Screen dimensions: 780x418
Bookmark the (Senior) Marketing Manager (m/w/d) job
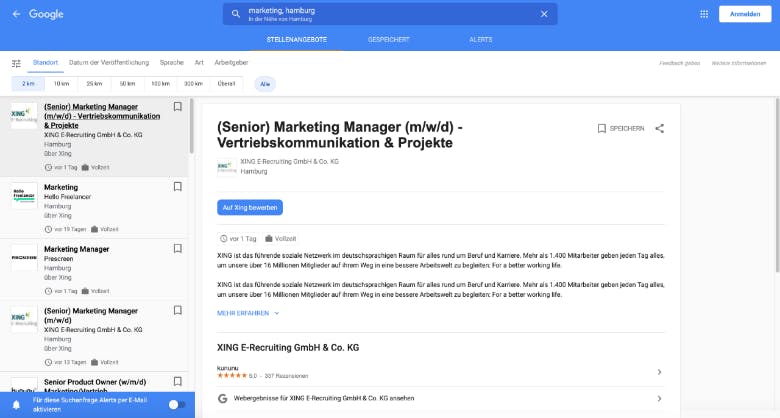(178, 310)
